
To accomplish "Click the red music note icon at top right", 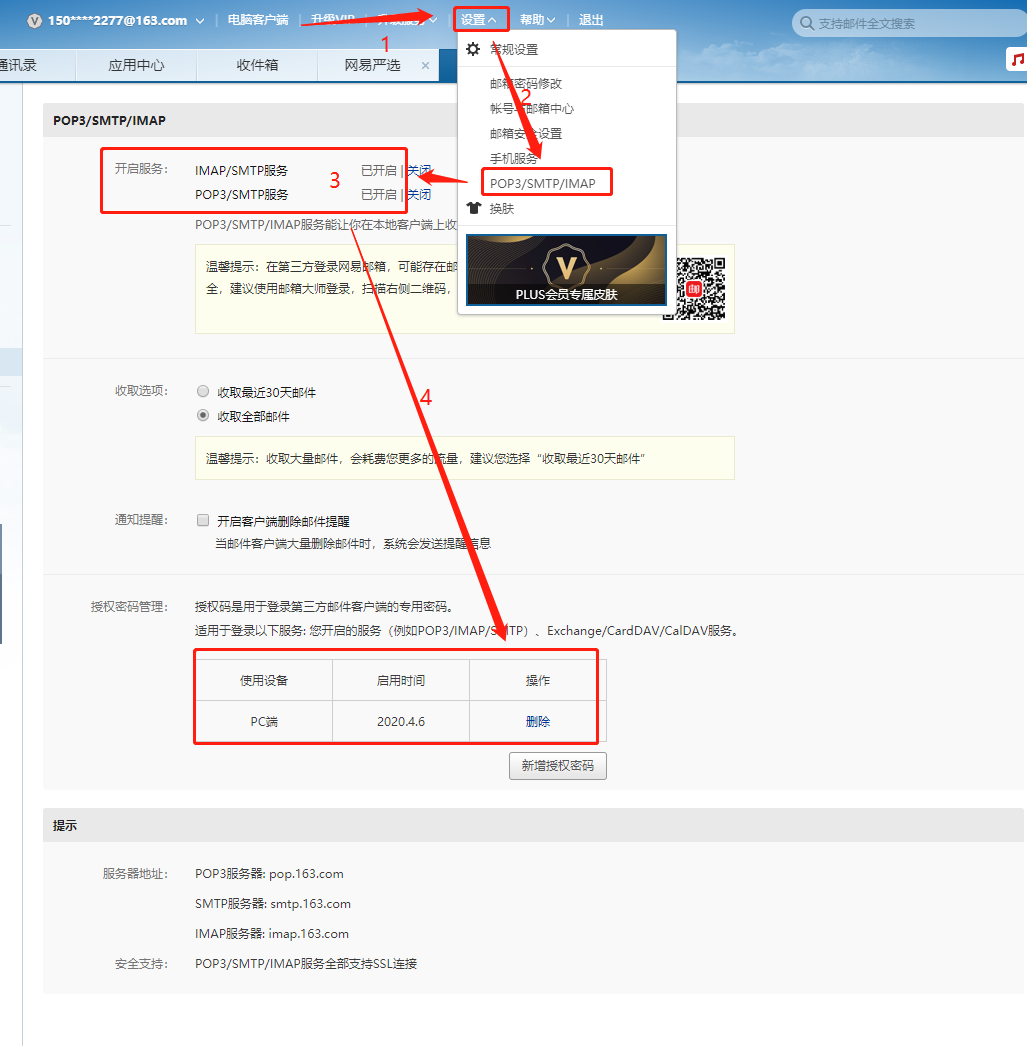I will tap(1017, 60).
